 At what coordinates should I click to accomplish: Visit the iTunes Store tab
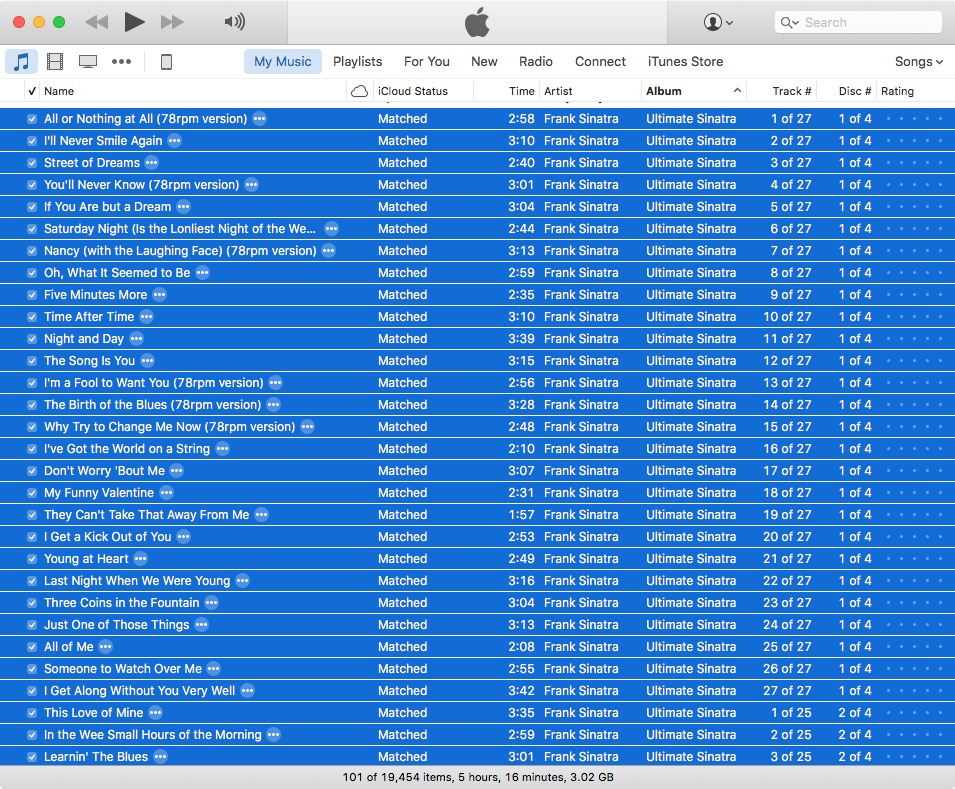685,62
